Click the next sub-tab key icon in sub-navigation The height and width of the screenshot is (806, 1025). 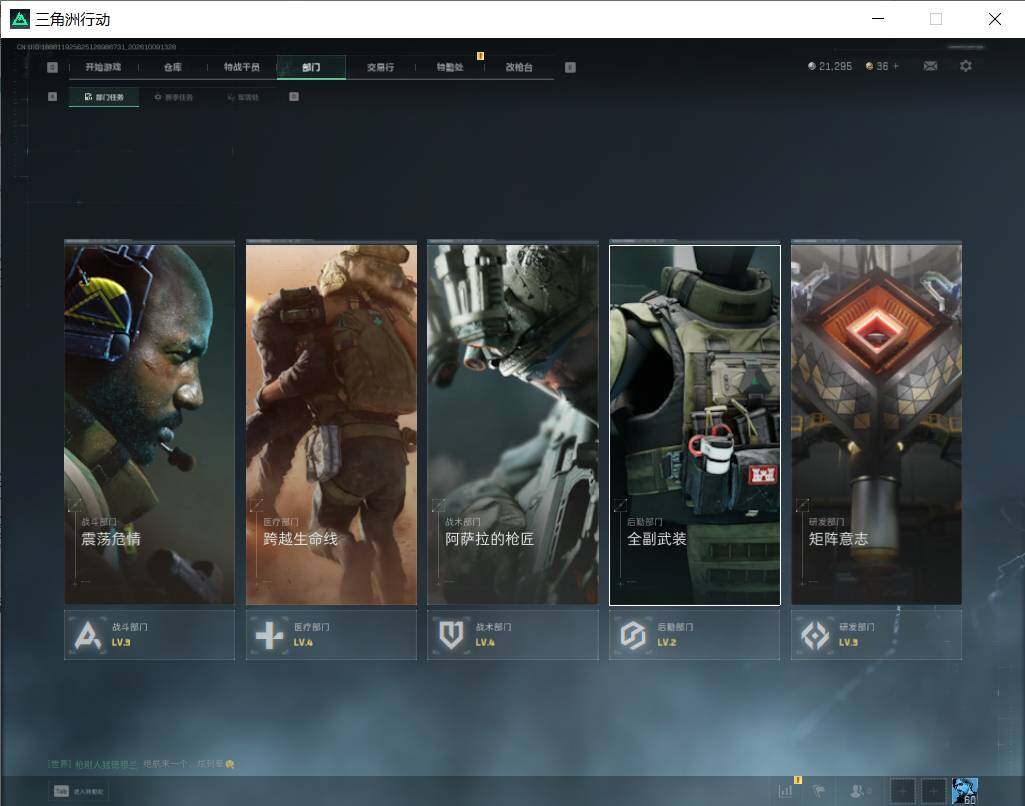click(294, 97)
